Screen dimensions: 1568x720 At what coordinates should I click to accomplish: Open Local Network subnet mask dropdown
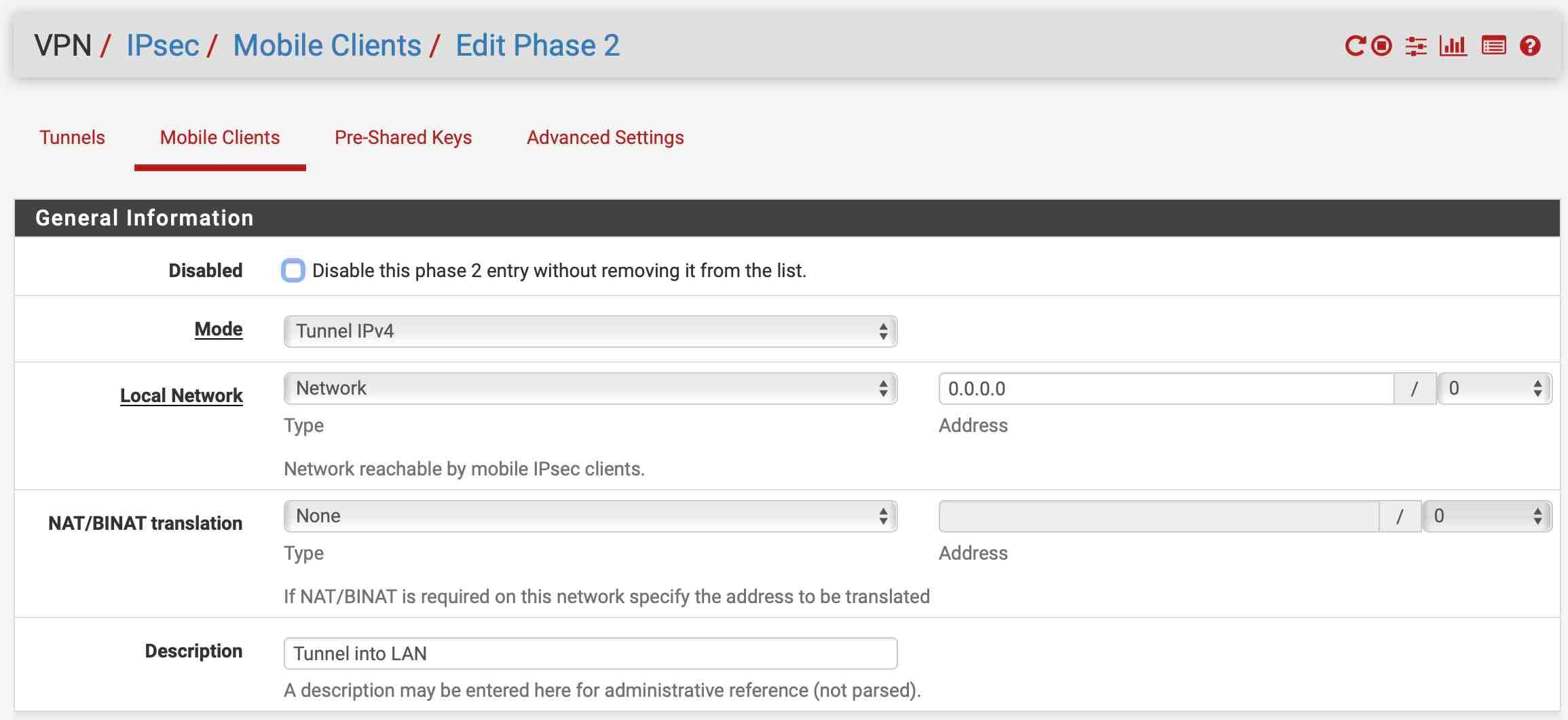1495,389
